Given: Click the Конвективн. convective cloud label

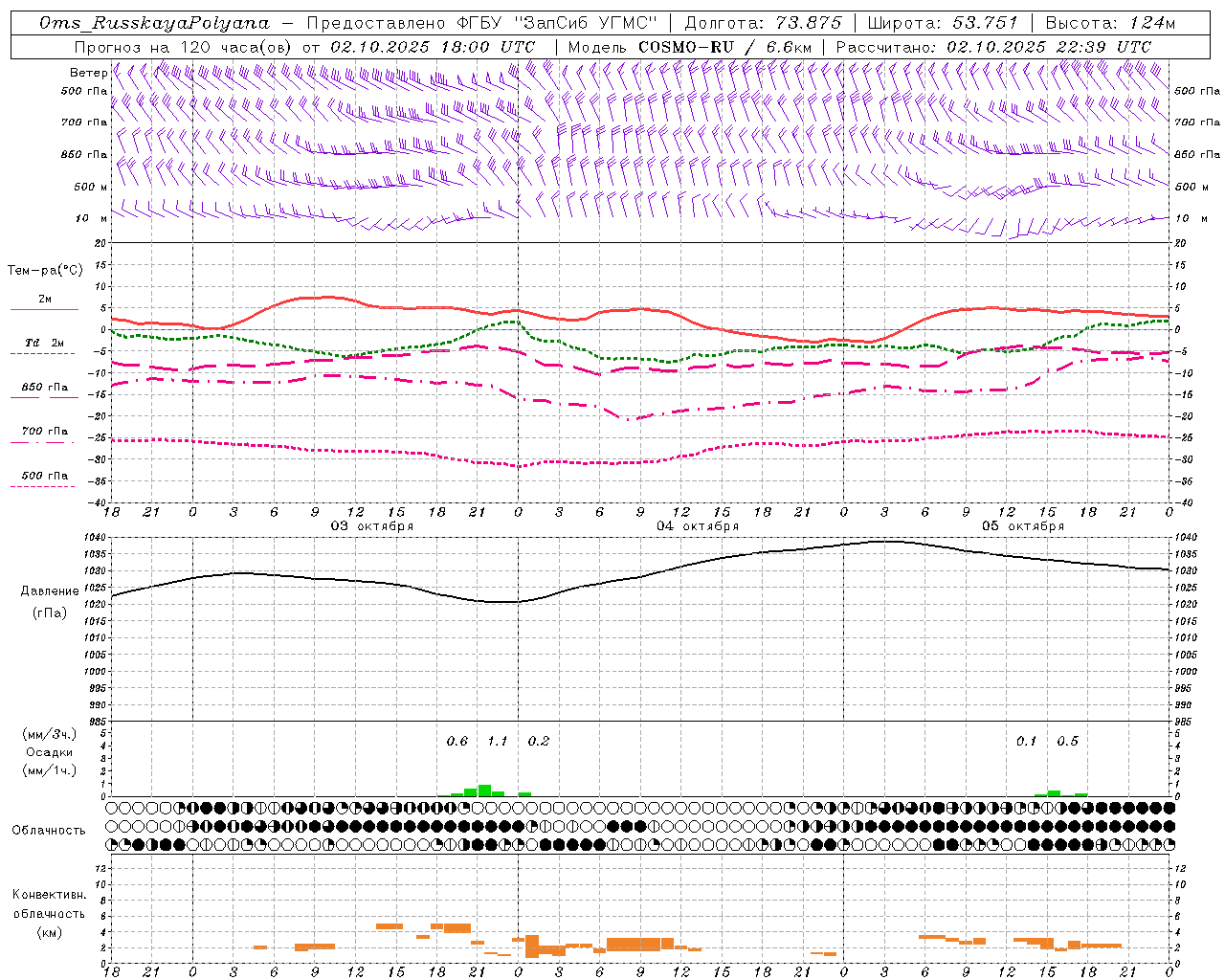Looking at the screenshot, I should point(50,895).
